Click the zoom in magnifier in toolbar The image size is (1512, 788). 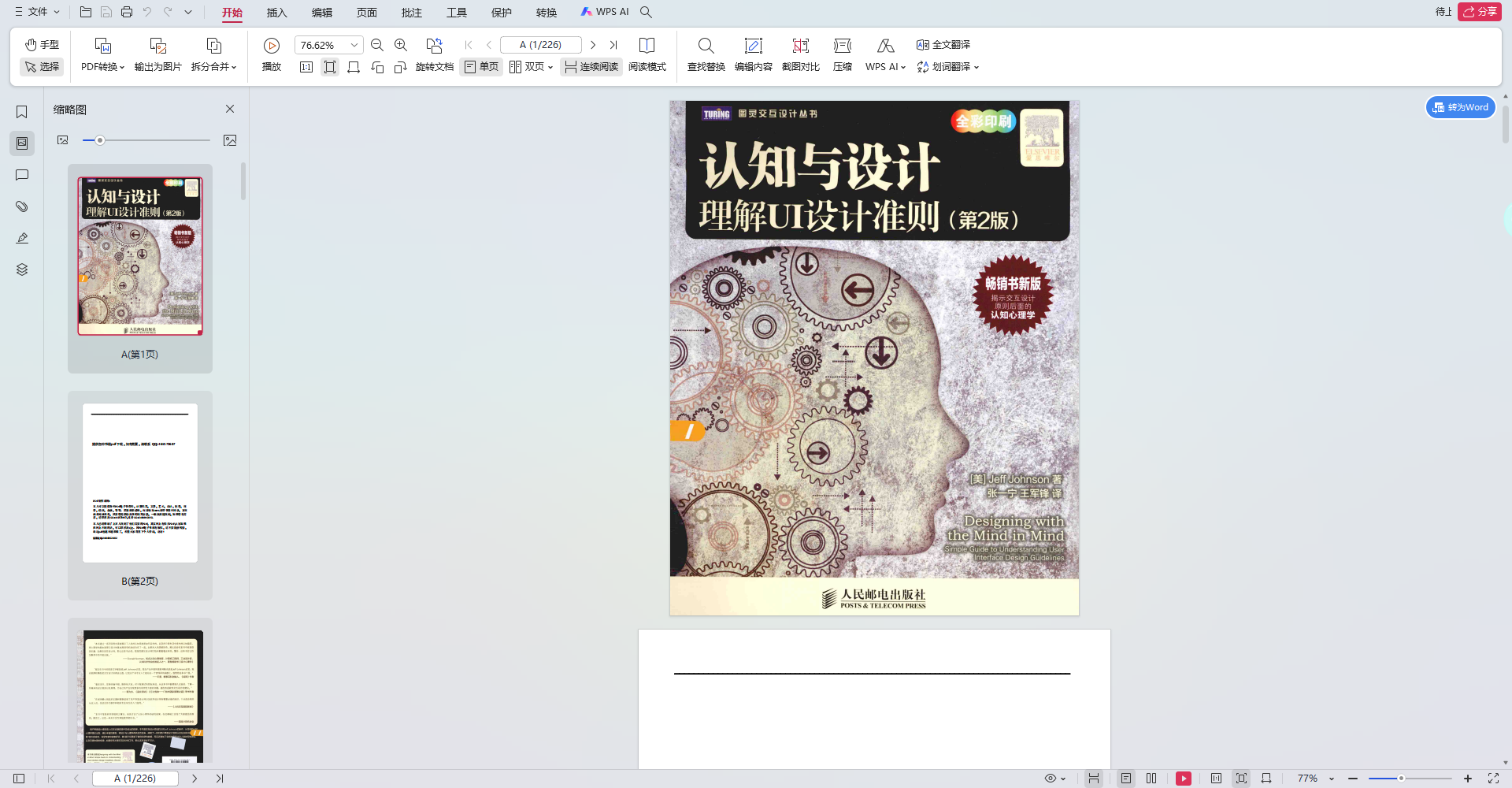[x=401, y=45]
